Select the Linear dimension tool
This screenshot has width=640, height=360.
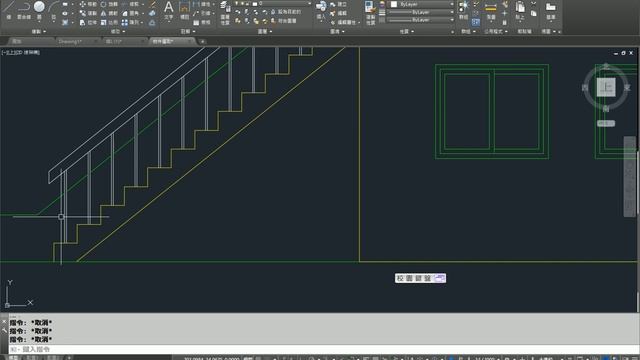pos(202,4)
